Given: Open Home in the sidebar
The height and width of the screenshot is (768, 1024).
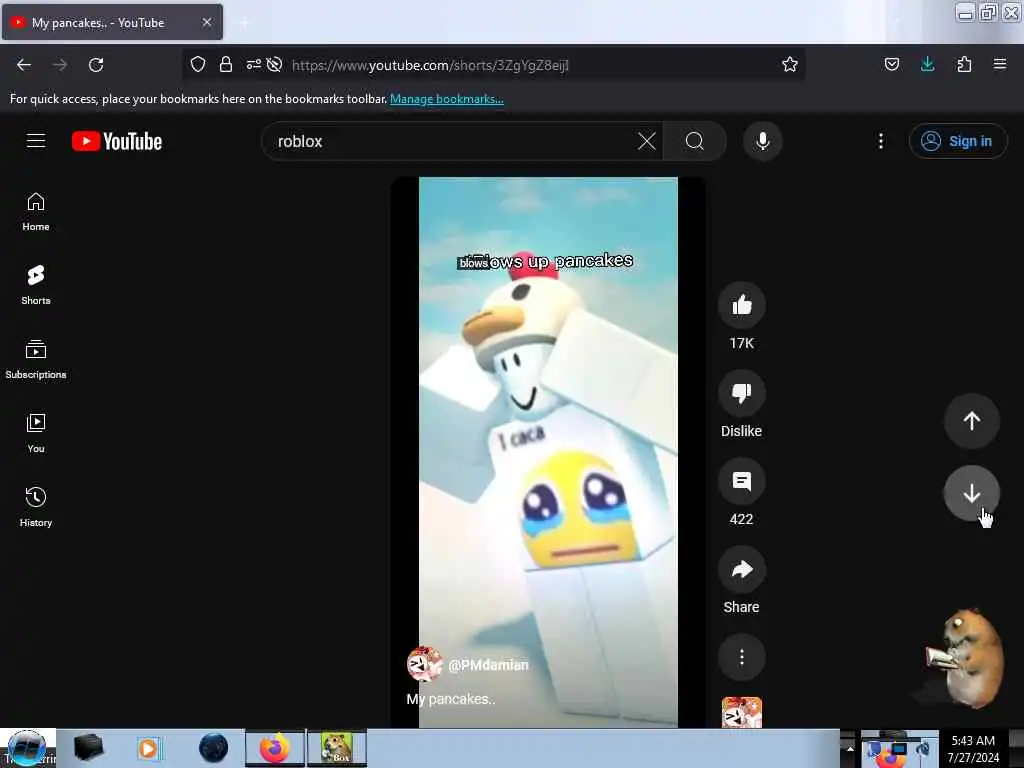Looking at the screenshot, I should point(36,212).
